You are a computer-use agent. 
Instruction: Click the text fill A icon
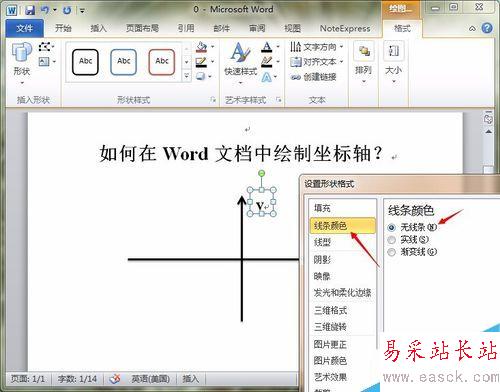(267, 47)
